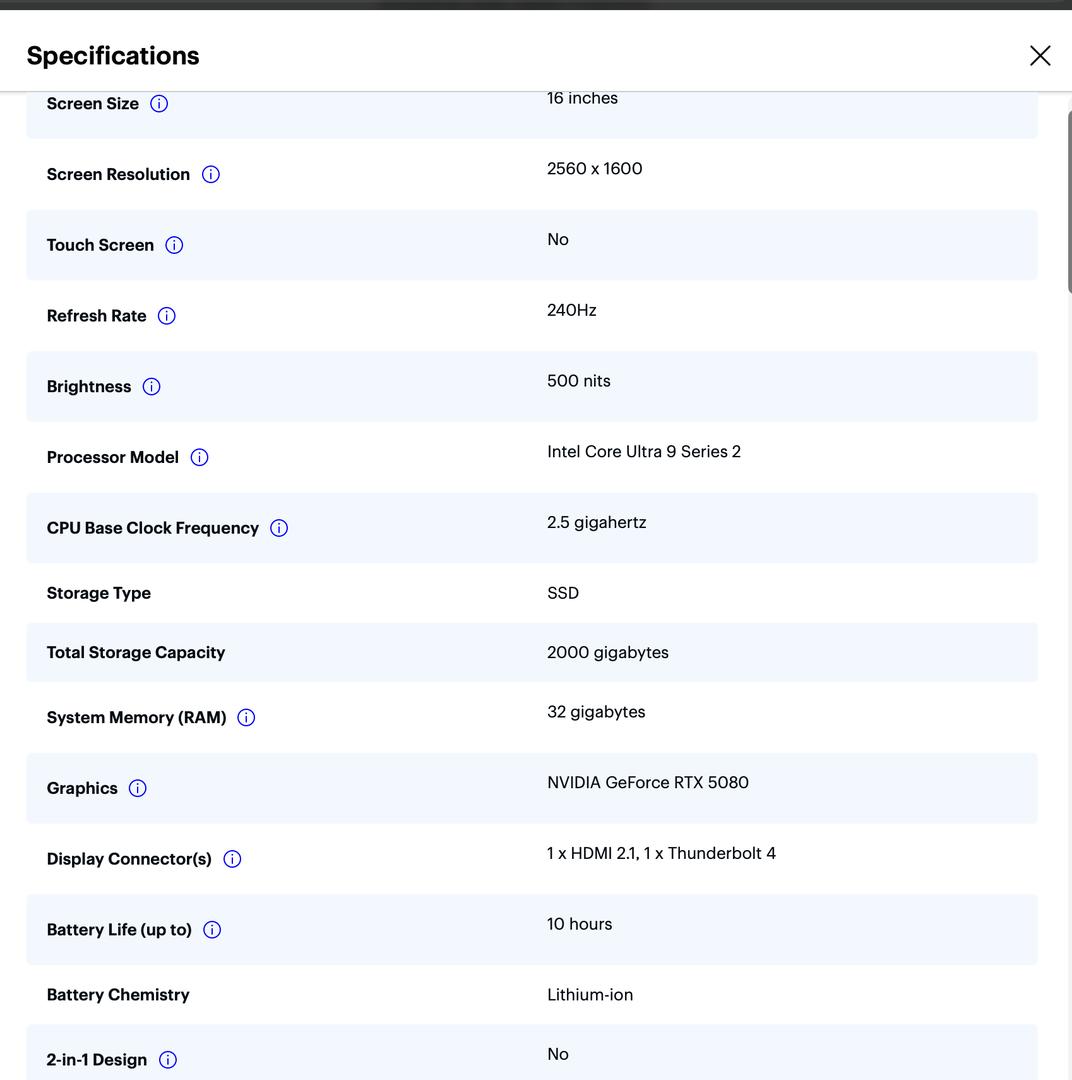The height and width of the screenshot is (1080, 1072).
Task: Open the Screen Resolution info tooltip icon
Action: tap(211, 174)
